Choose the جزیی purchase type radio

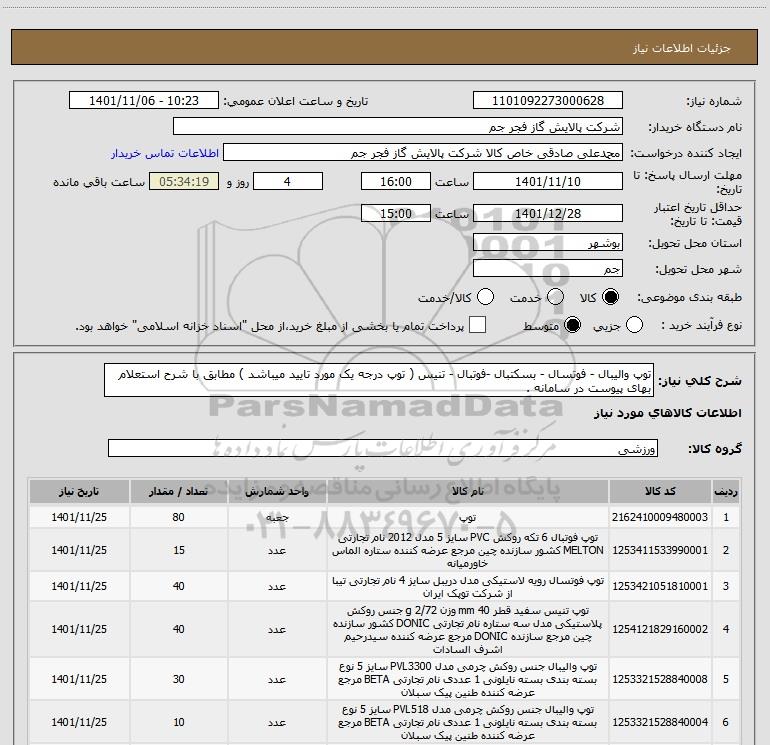pos(634,325)
